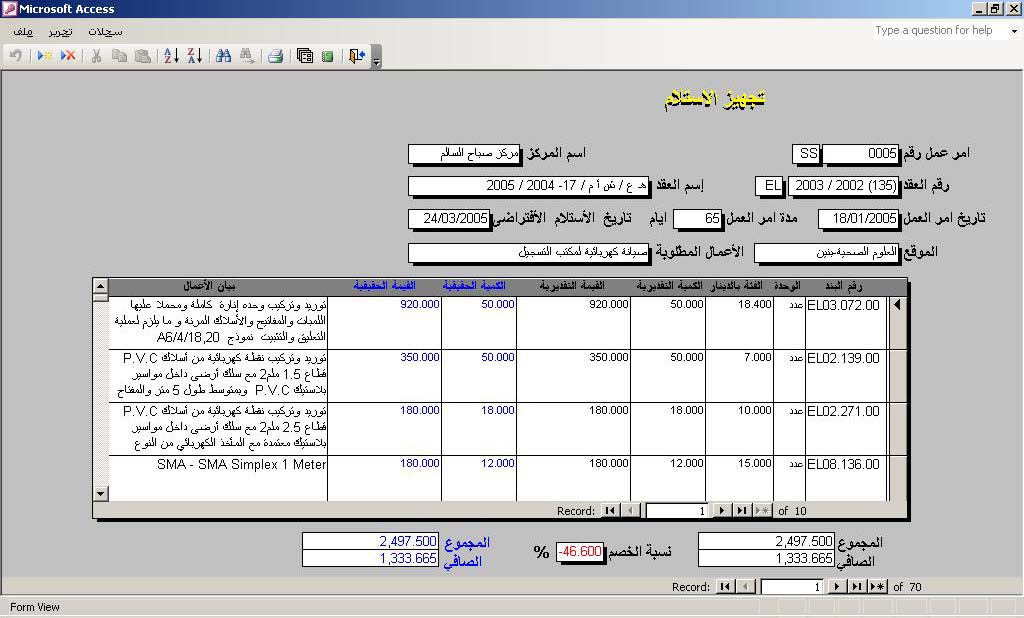Click the discount percentage field -46.600
The height and width of the screenshot is (618, 1024).
580,551
